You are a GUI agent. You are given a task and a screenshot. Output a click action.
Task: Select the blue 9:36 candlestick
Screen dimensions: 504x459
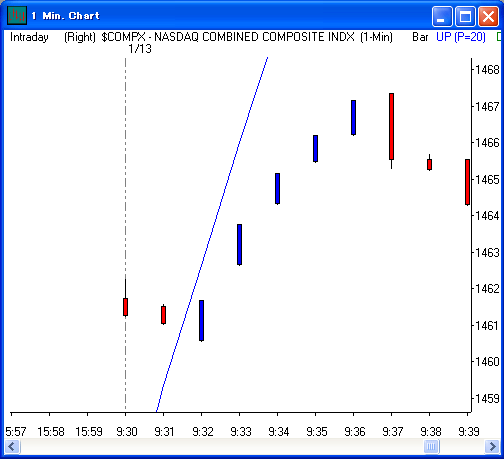click(x=353, y=117)
